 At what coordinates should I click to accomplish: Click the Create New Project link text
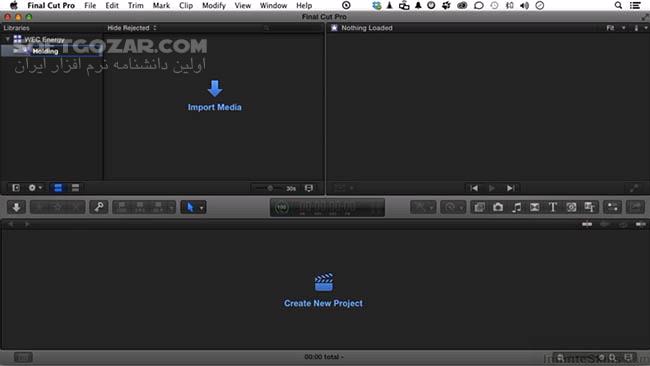323,303
